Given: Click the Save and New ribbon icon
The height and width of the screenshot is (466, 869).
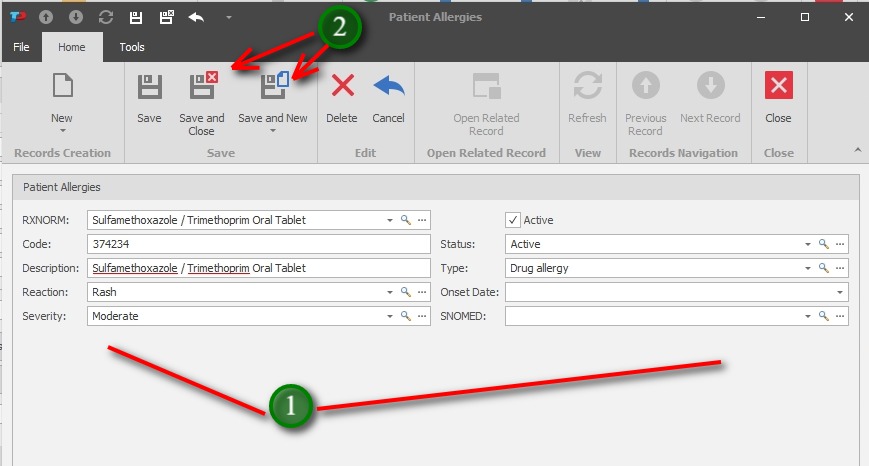Looking at the screenshot, I should [x=273, y=88].
